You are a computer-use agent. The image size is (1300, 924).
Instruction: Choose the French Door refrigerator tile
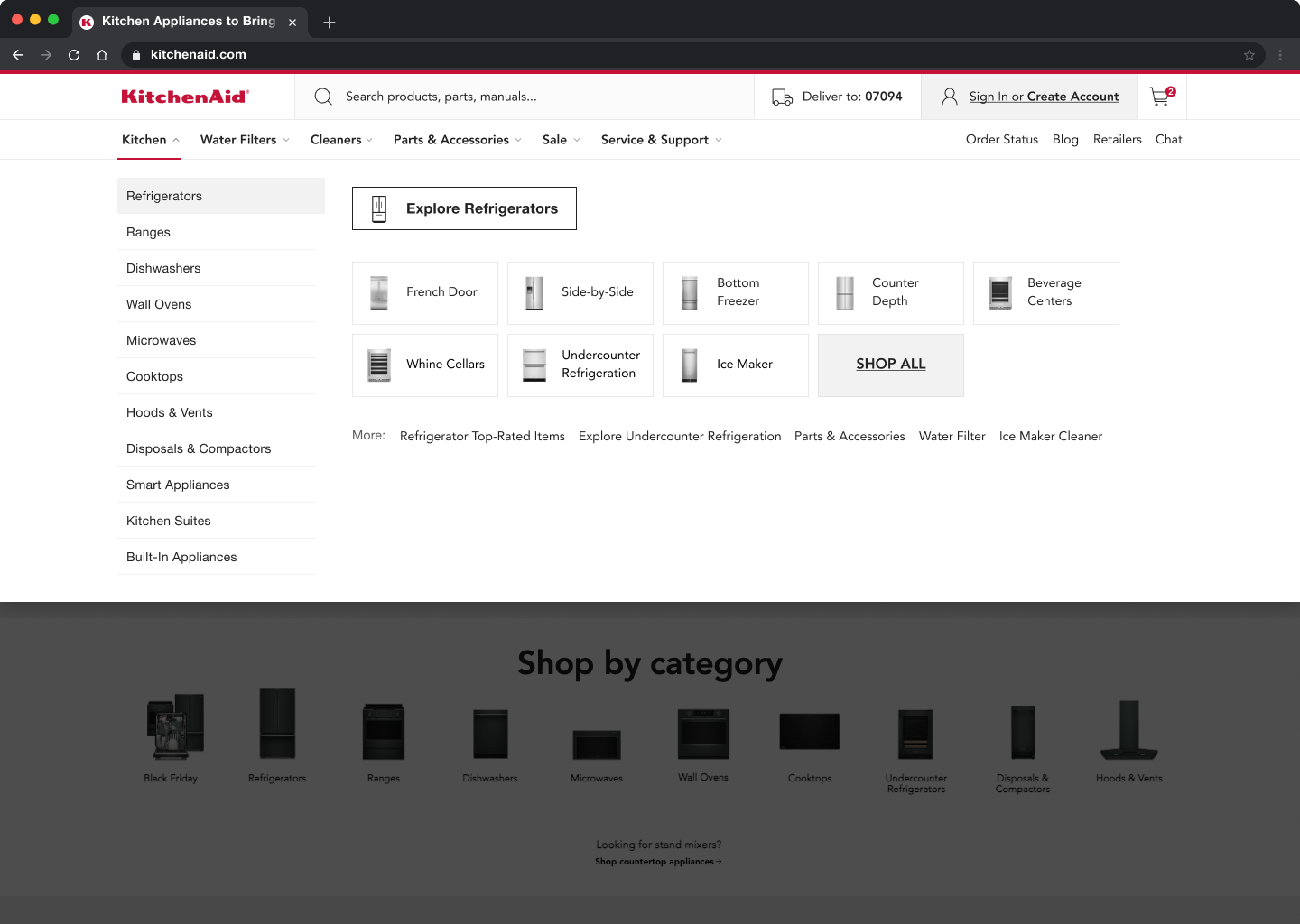point(425,292)
